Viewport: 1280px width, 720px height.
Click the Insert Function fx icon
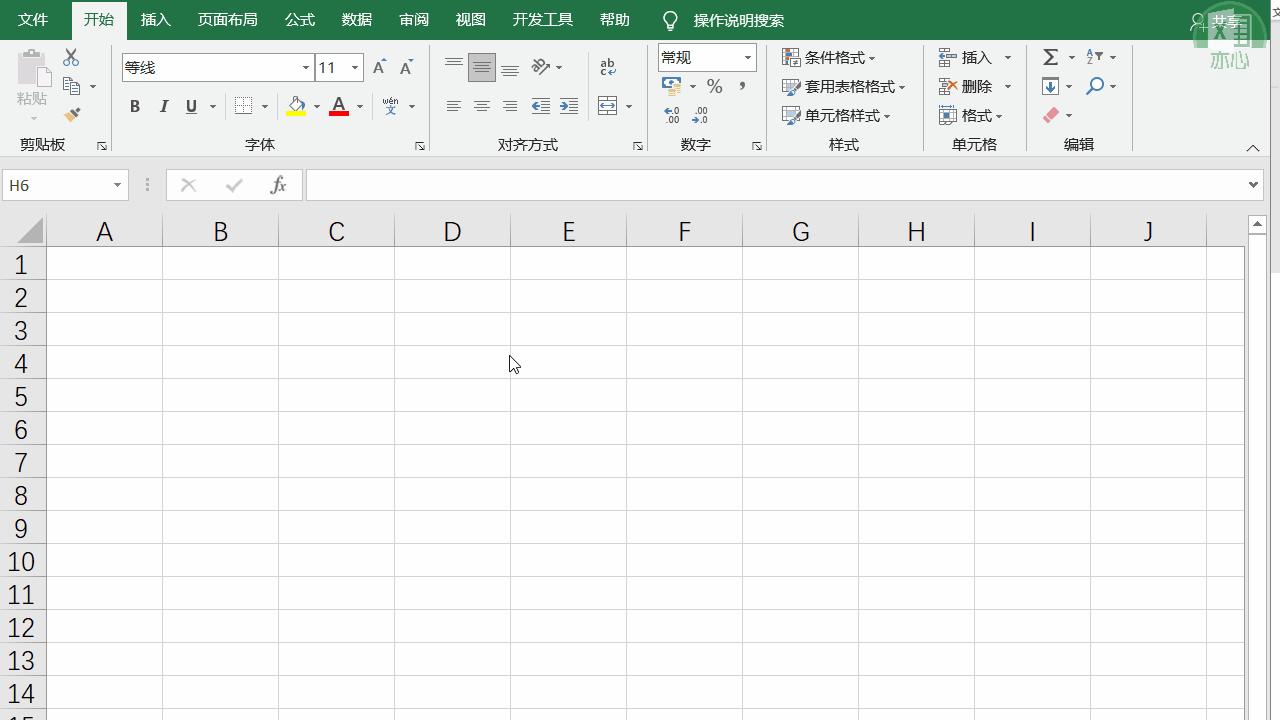pyautogui.click(x=279, y=185)
